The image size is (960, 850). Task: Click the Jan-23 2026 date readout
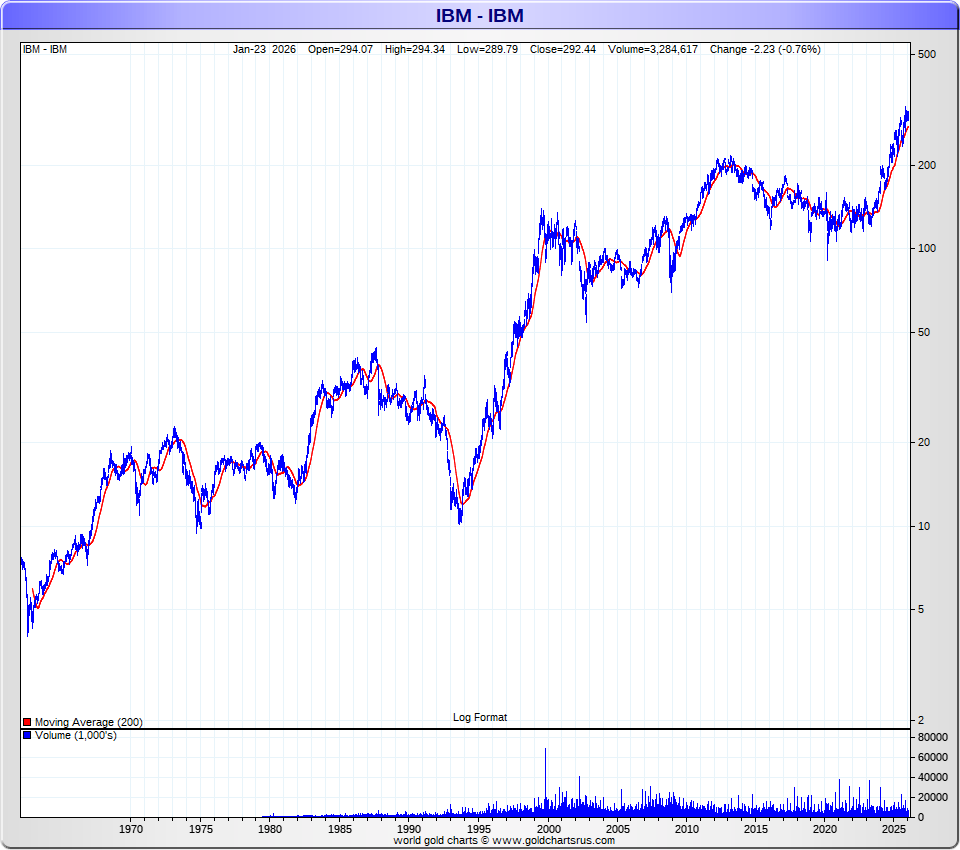[x=264, y=50]
